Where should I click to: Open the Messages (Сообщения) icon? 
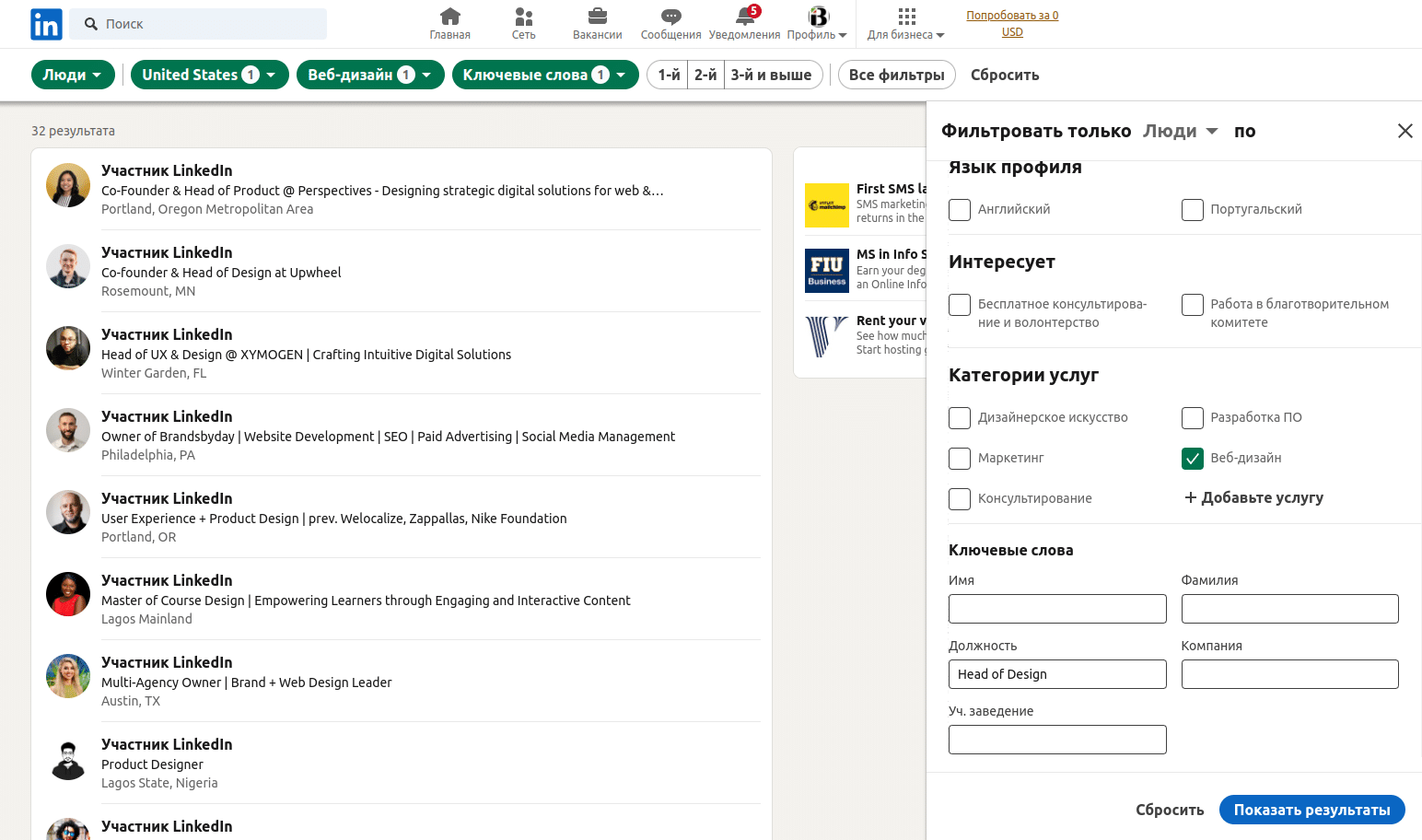tap(670, 17)
